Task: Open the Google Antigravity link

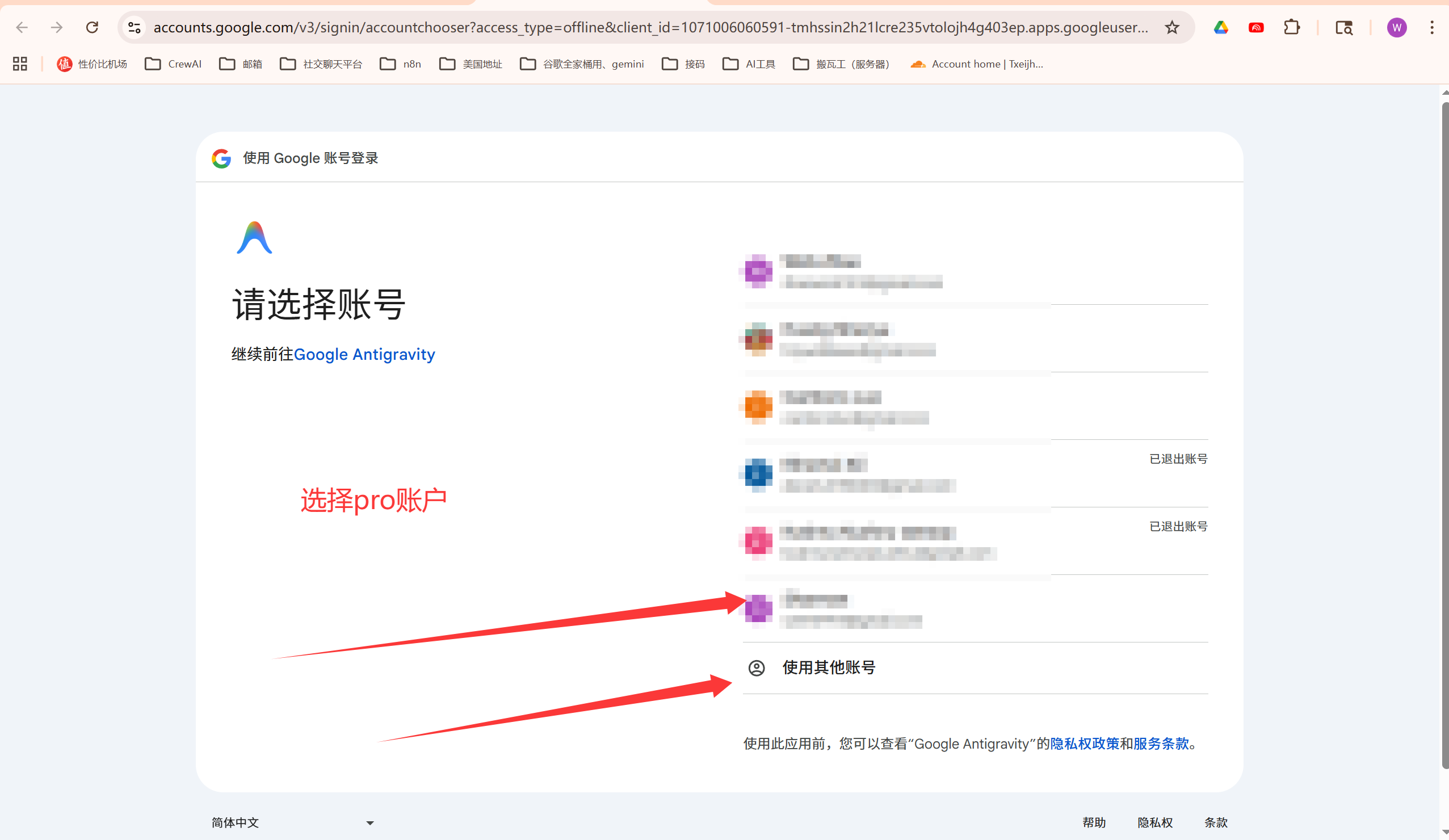Action: point(364,354)
